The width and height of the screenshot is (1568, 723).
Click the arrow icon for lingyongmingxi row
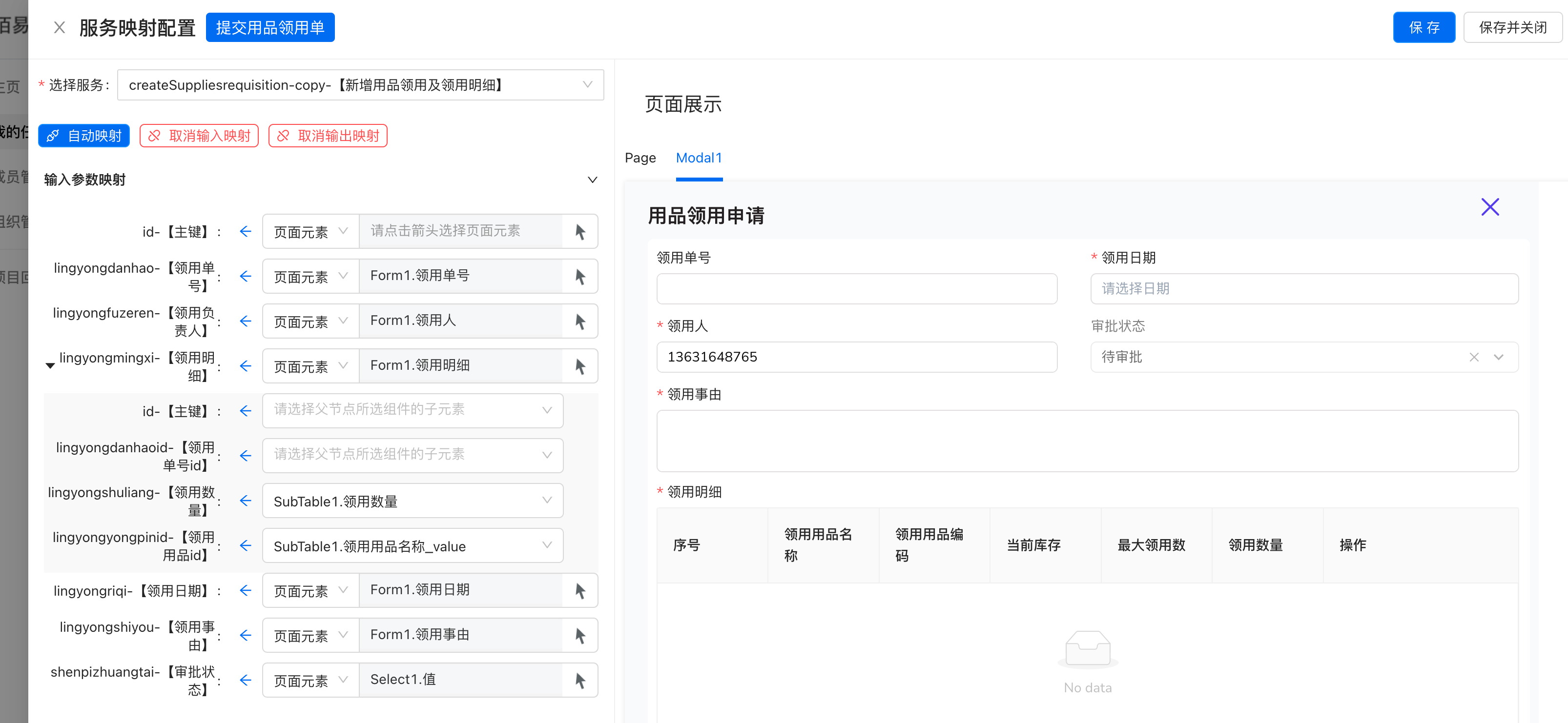[x=245, y=366]
